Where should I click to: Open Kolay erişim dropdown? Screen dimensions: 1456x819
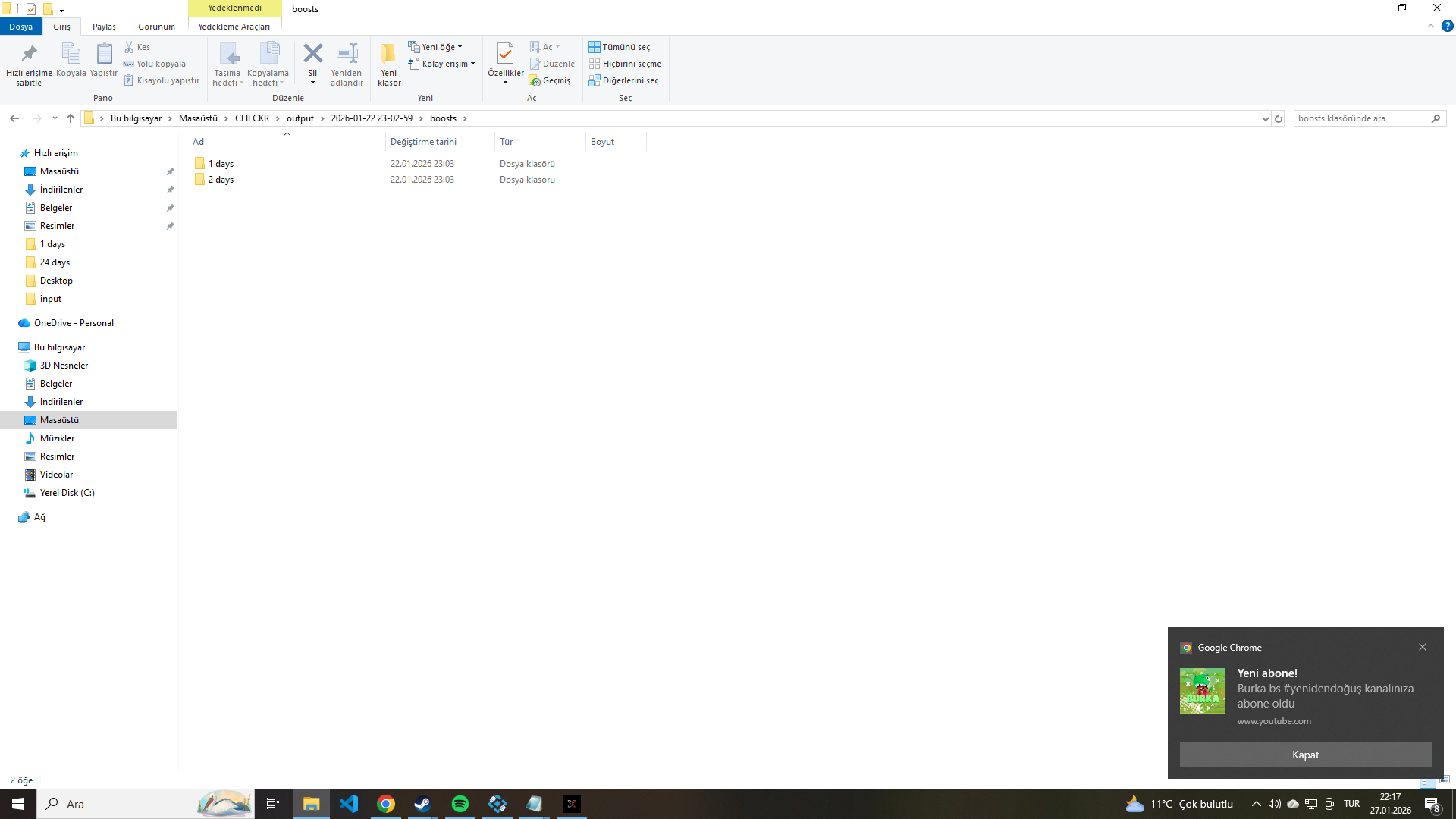pyautogui.click(x=442, y=64)
